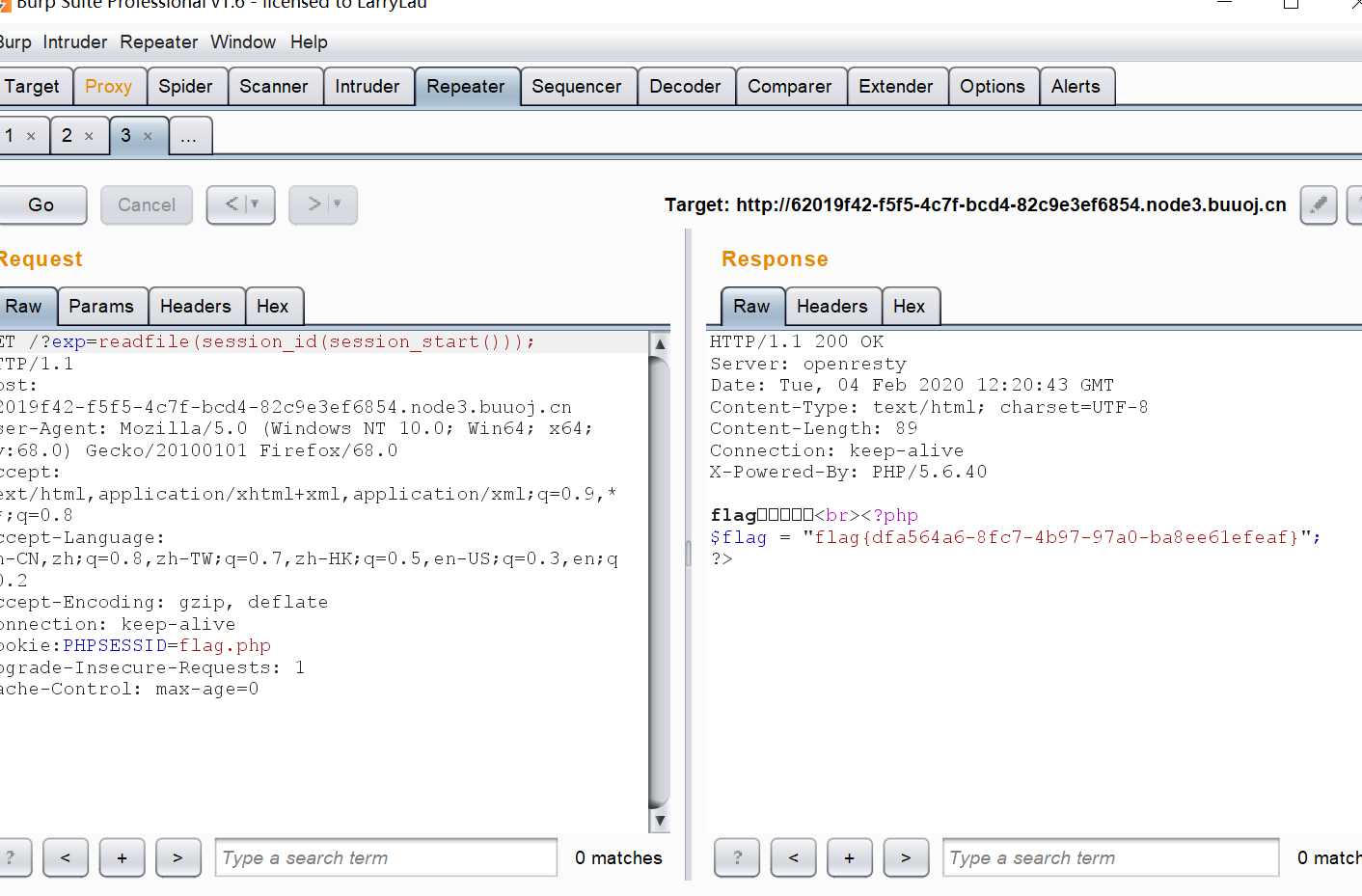Select Repeater tab 3

tap(125, 136)
